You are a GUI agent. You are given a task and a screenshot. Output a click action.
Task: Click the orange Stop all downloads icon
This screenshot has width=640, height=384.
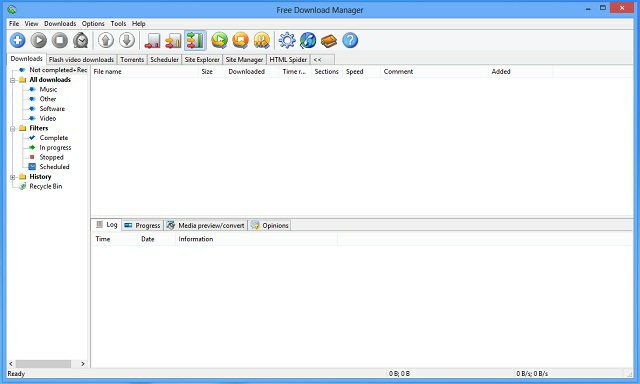pos(240,40)
